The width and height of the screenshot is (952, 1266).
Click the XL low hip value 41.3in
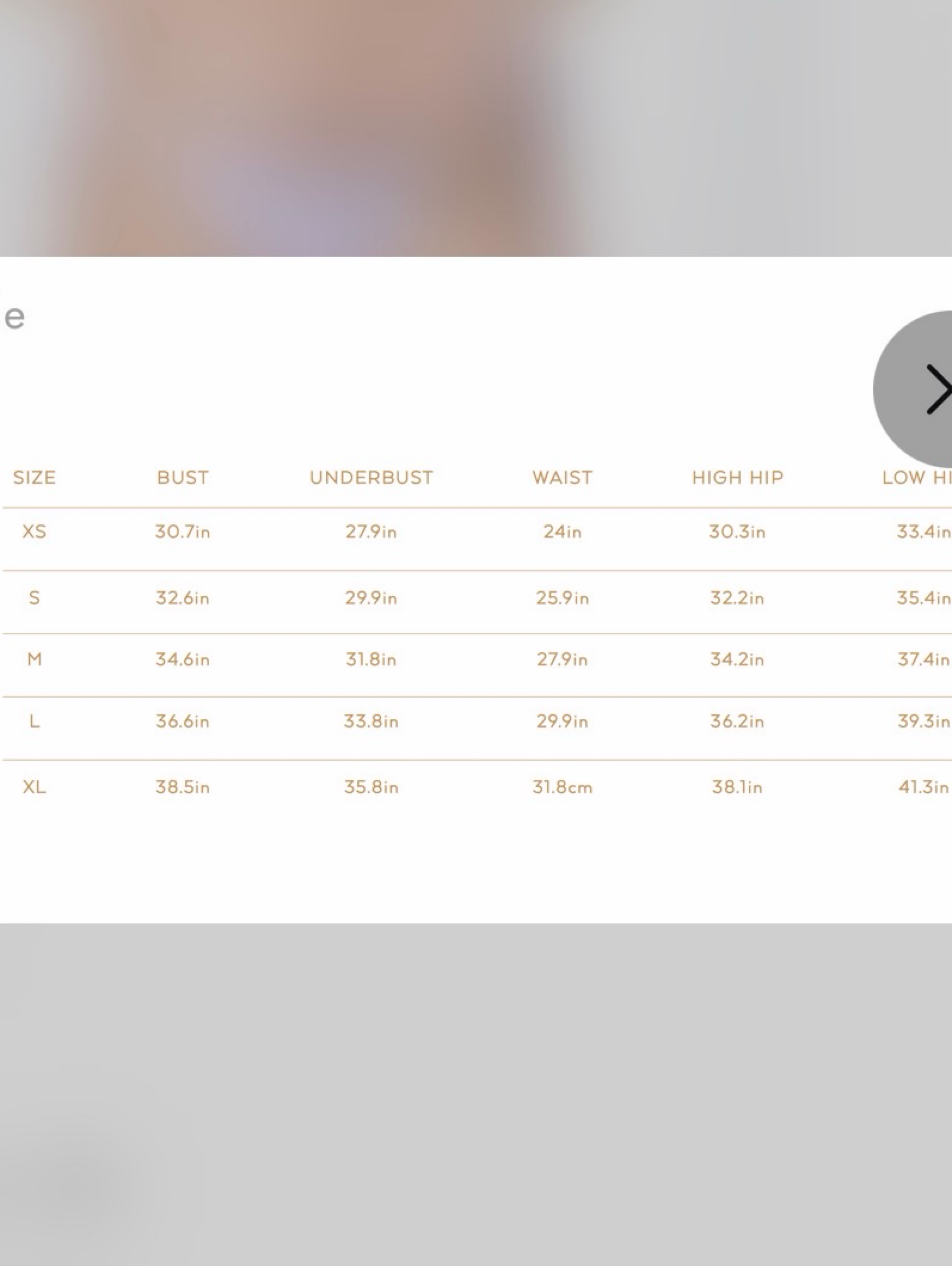923,787
